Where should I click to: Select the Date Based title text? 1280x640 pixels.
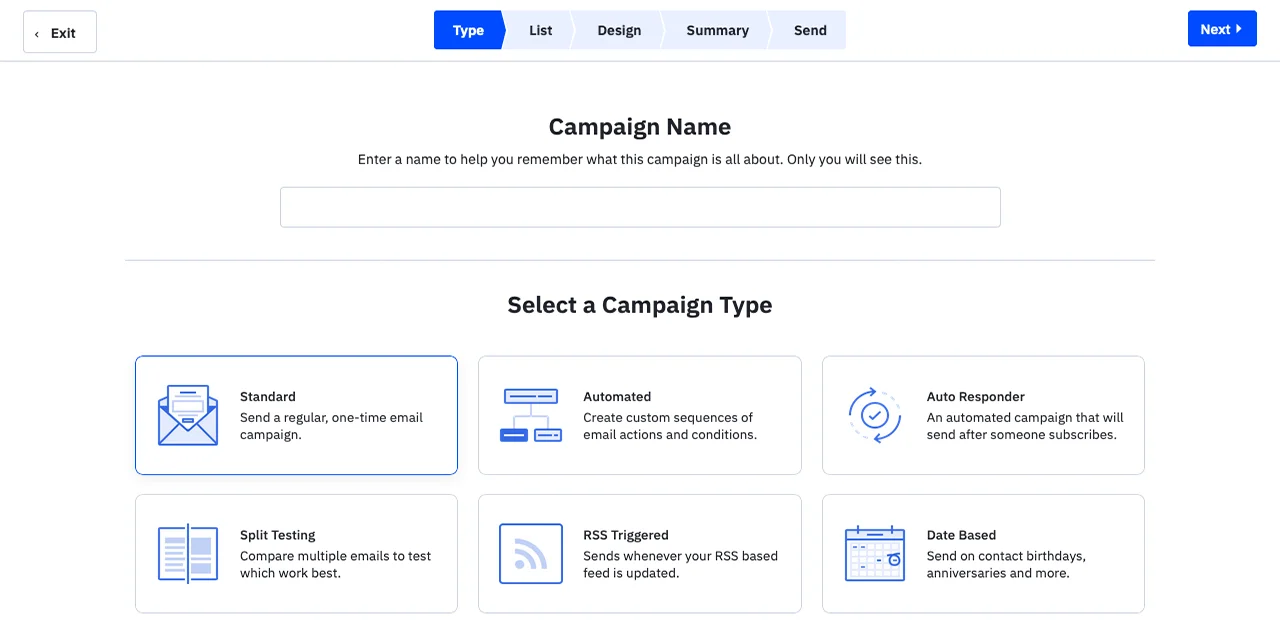click(x=962, y=535)
